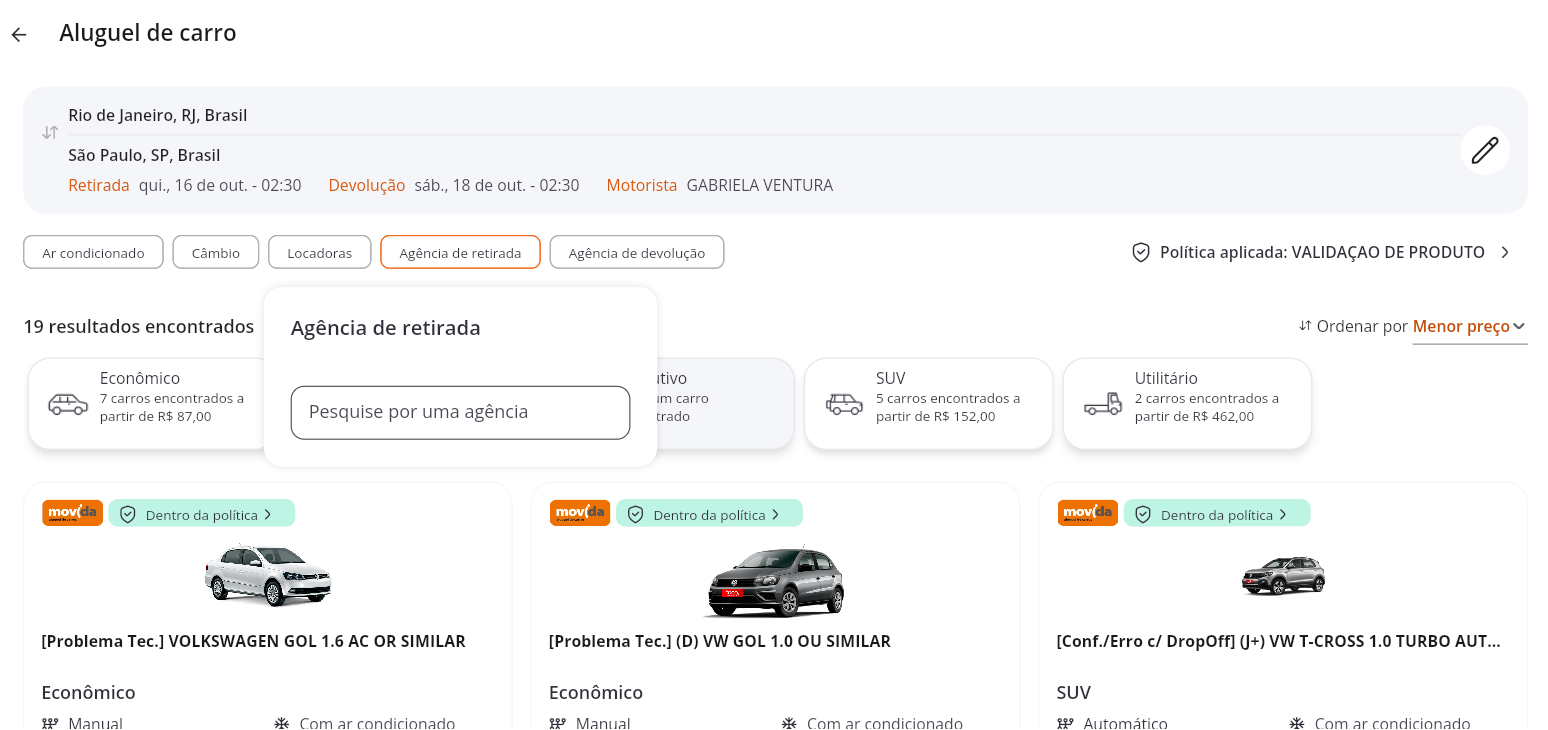Click the pencil edit search icon

coord(1485,150)
